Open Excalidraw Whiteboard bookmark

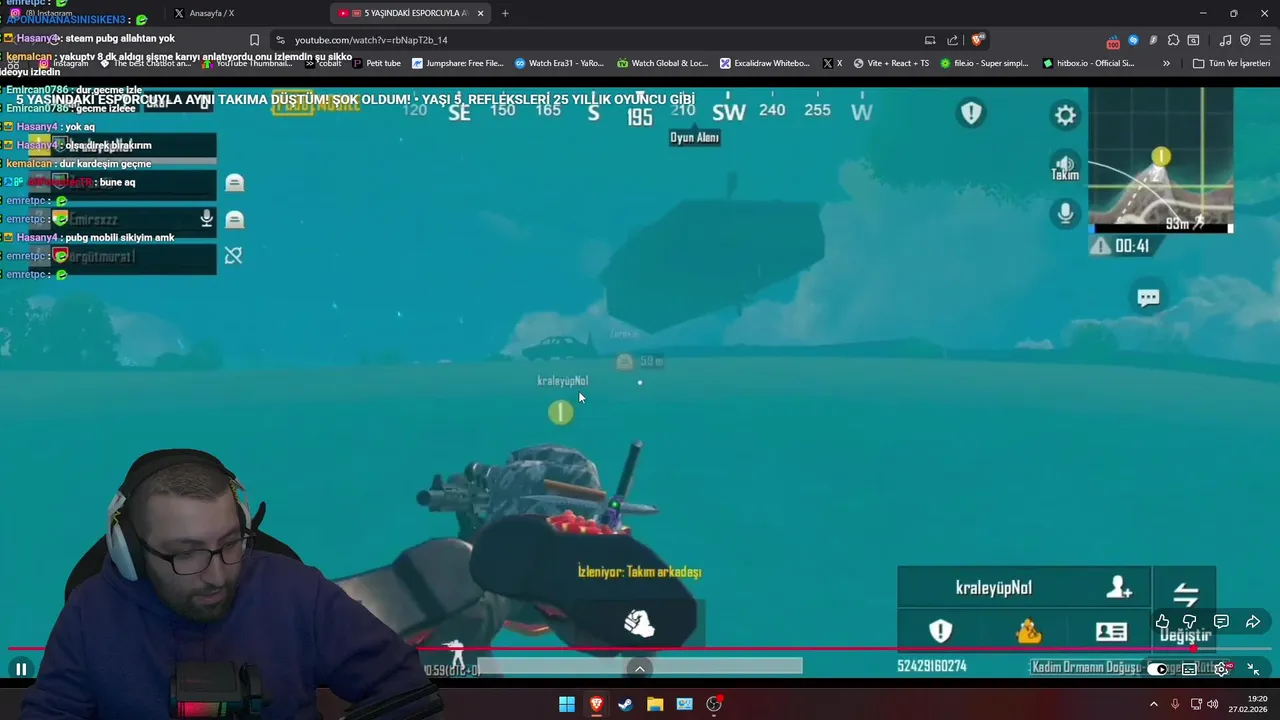coord(765,63)
